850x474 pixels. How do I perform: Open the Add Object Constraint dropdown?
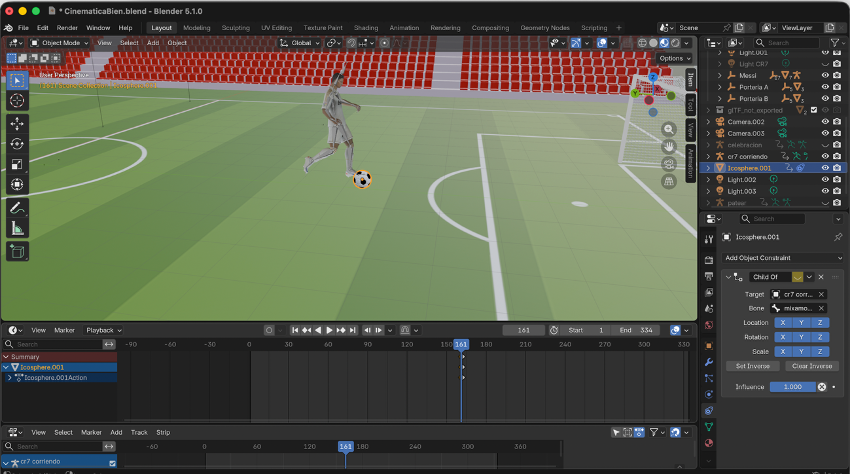click(783, 258)
